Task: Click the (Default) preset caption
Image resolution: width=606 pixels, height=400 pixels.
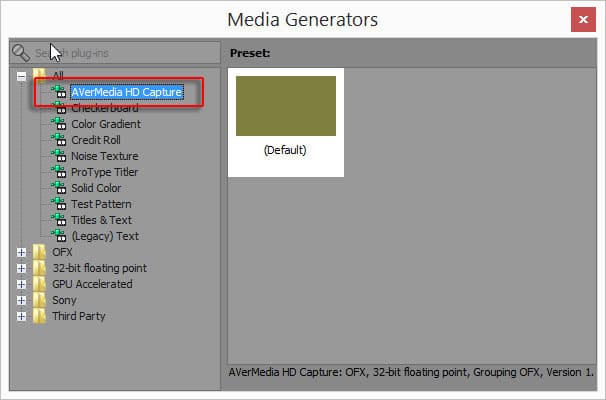Action: tap(285, 150)
